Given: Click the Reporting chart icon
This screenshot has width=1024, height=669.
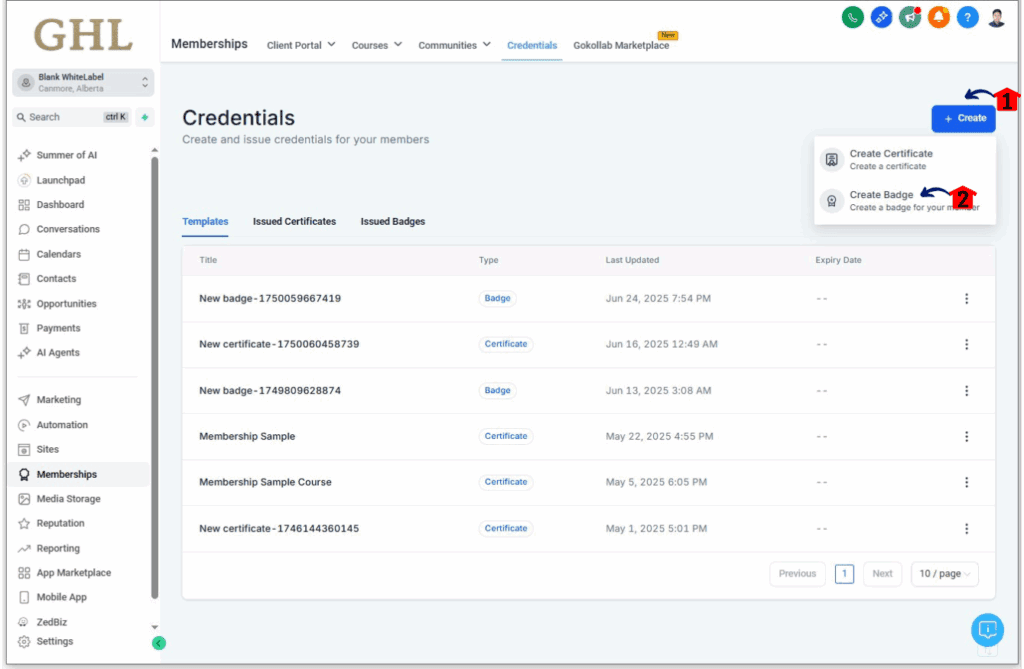Looking at the screenshot, I should tap(24, 548).
